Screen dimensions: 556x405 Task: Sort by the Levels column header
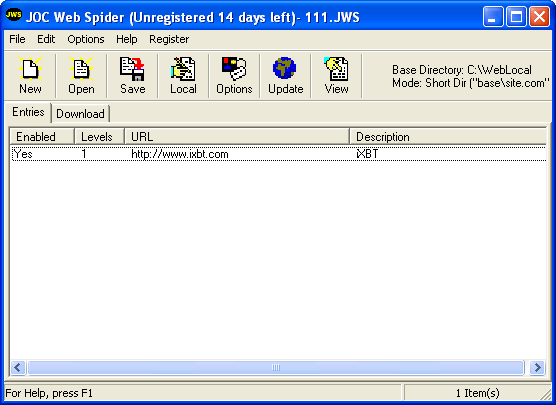click(99, 137)
